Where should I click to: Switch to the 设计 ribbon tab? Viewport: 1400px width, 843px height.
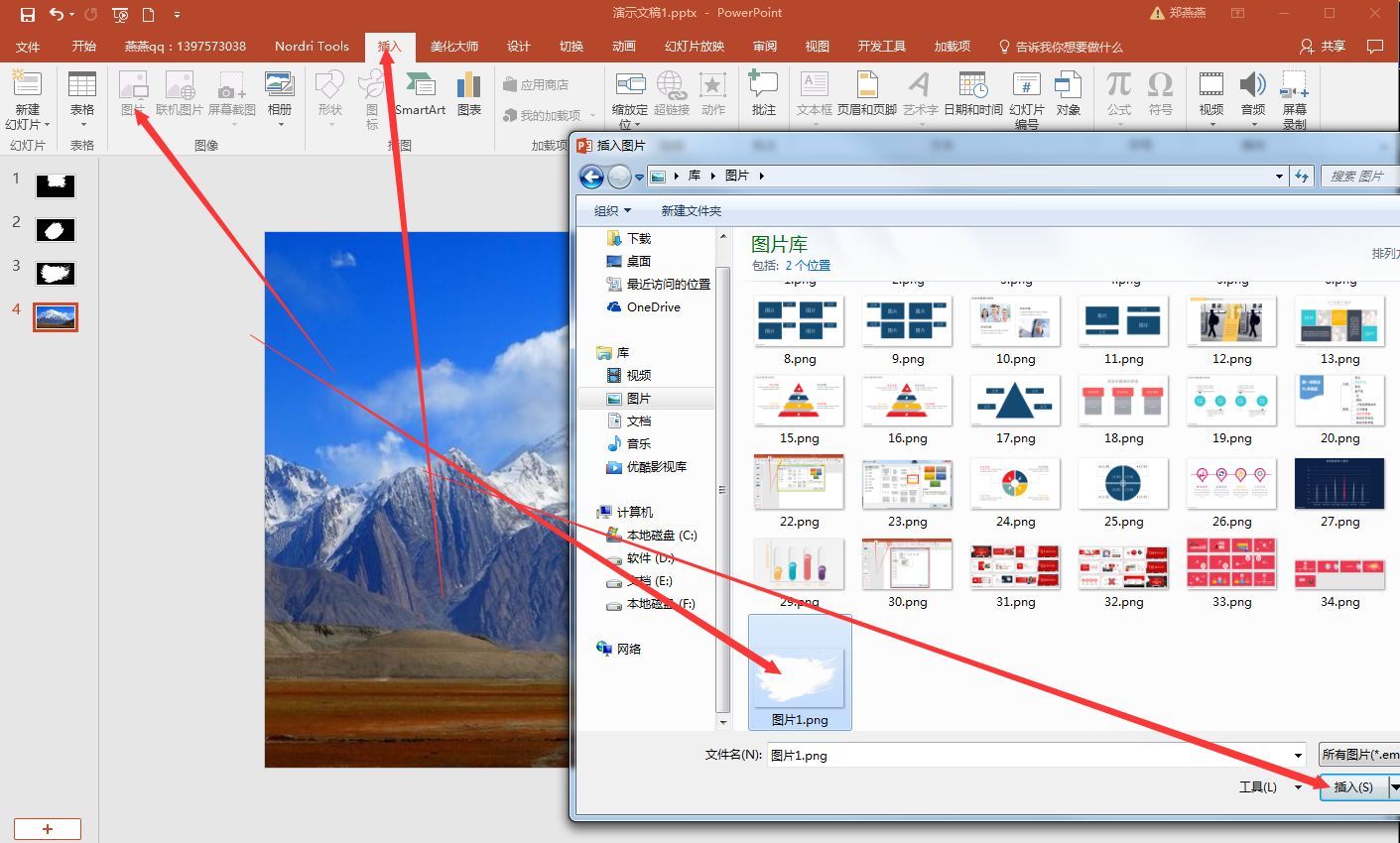tap(519, 47)
